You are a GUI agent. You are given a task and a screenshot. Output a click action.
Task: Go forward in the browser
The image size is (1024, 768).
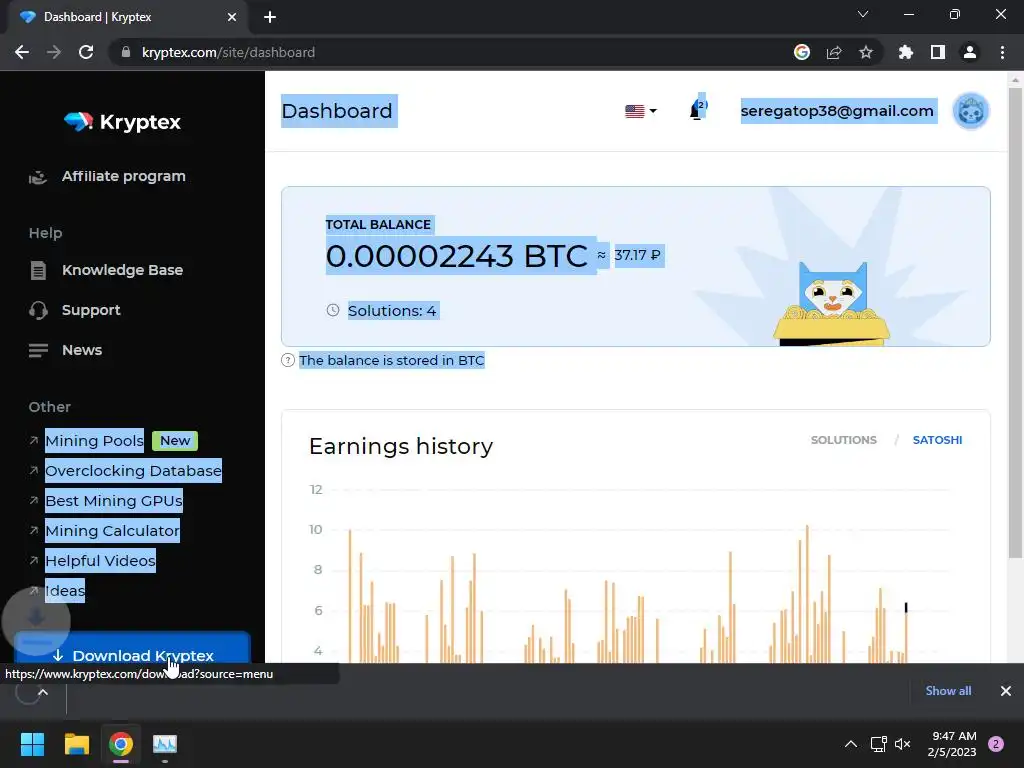[54, 52]
